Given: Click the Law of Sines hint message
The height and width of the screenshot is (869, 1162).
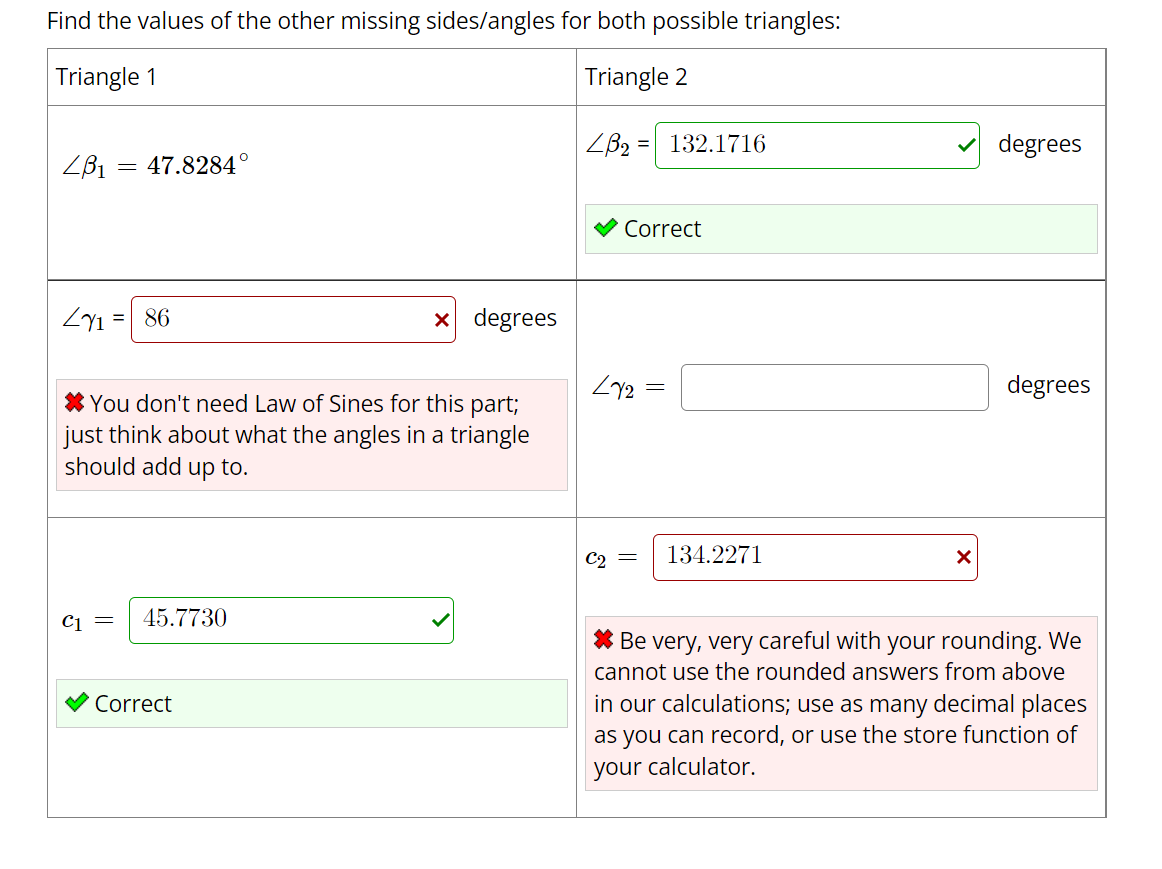Looking at the screenshot, I should point(311,435).
